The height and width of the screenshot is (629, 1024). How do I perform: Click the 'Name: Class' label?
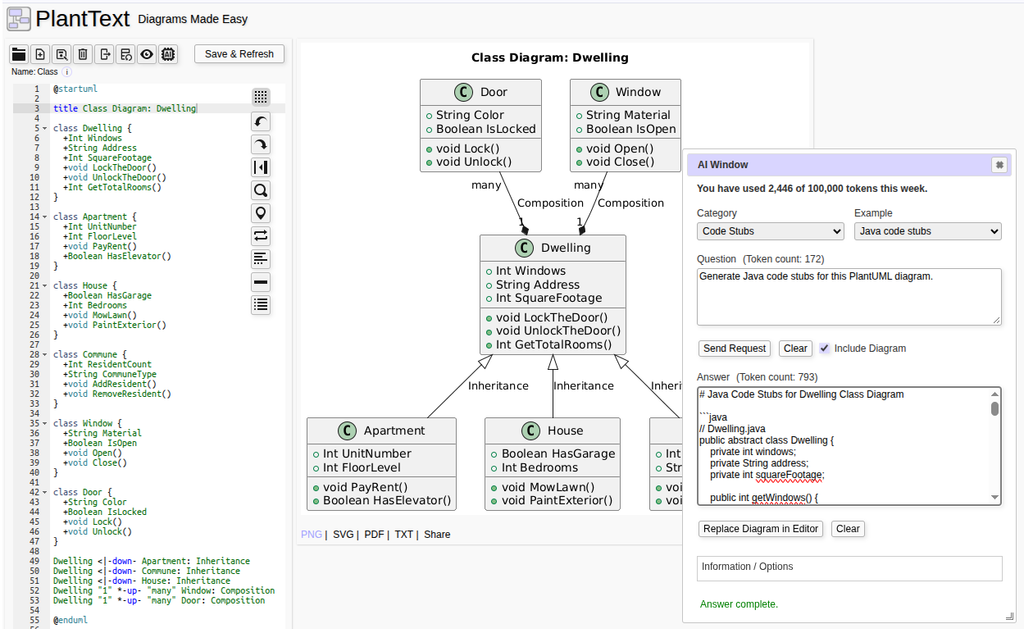pyautogui.click(x=34, y=72)
